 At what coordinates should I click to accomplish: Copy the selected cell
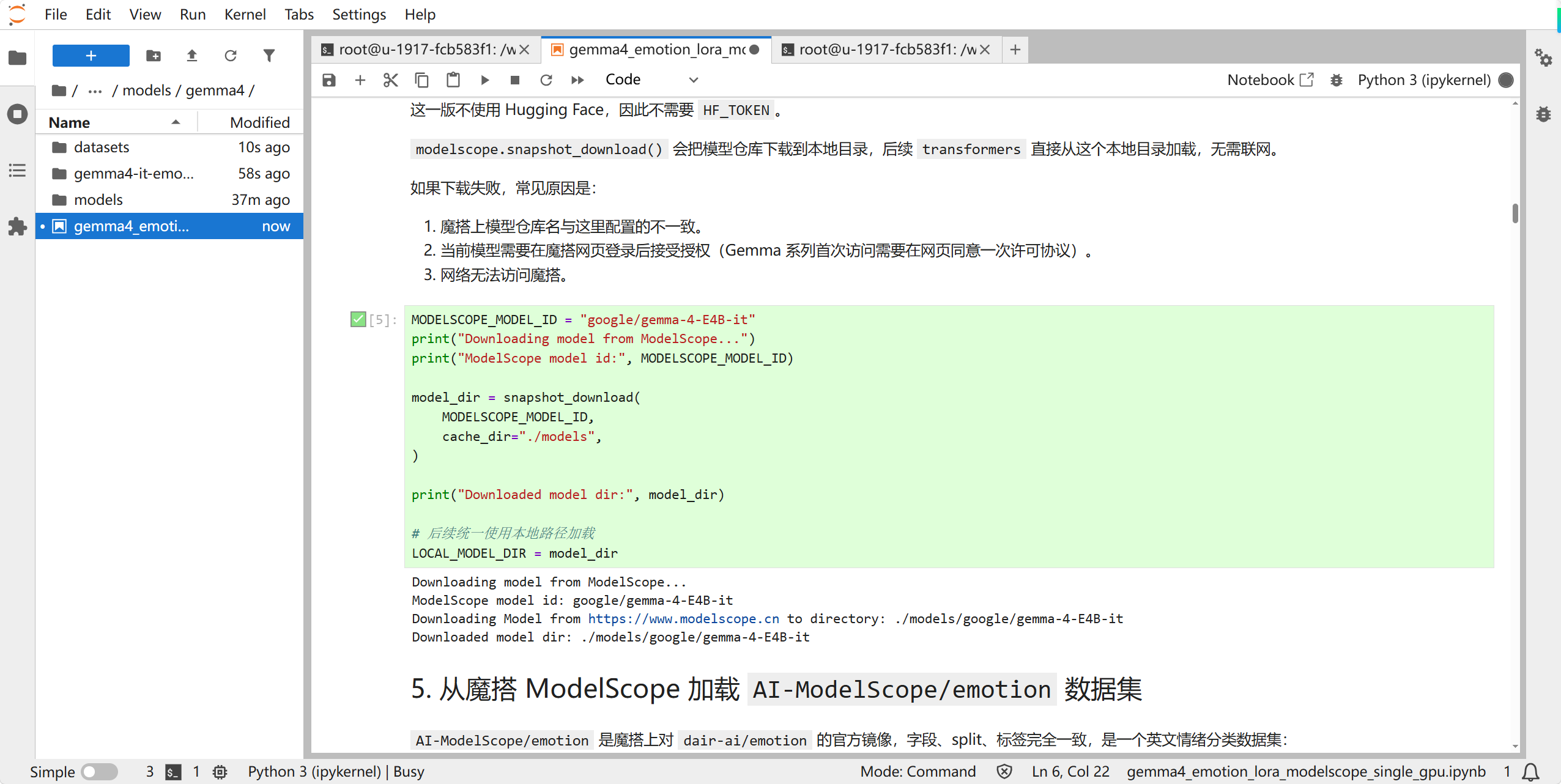tap(422, 80)
